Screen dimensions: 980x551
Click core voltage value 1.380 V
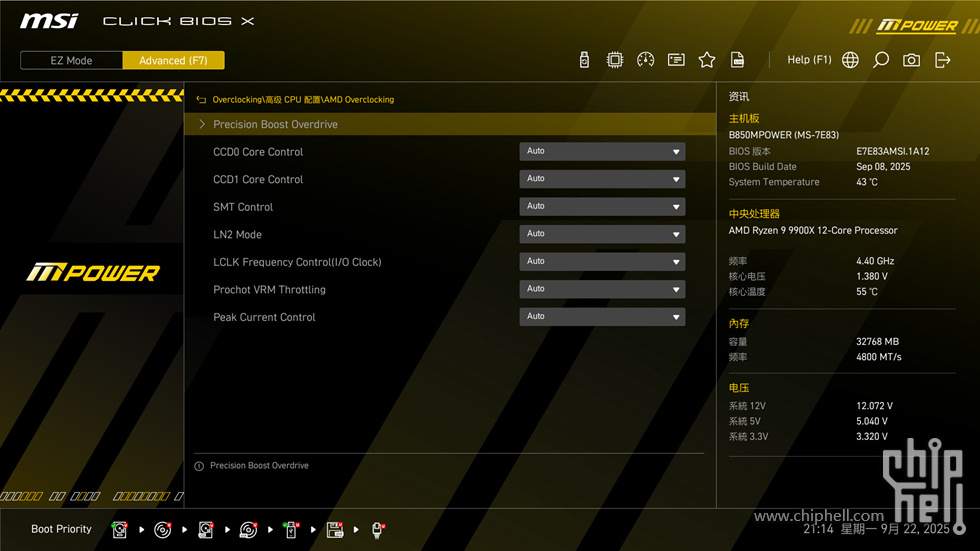click(872, 276)
